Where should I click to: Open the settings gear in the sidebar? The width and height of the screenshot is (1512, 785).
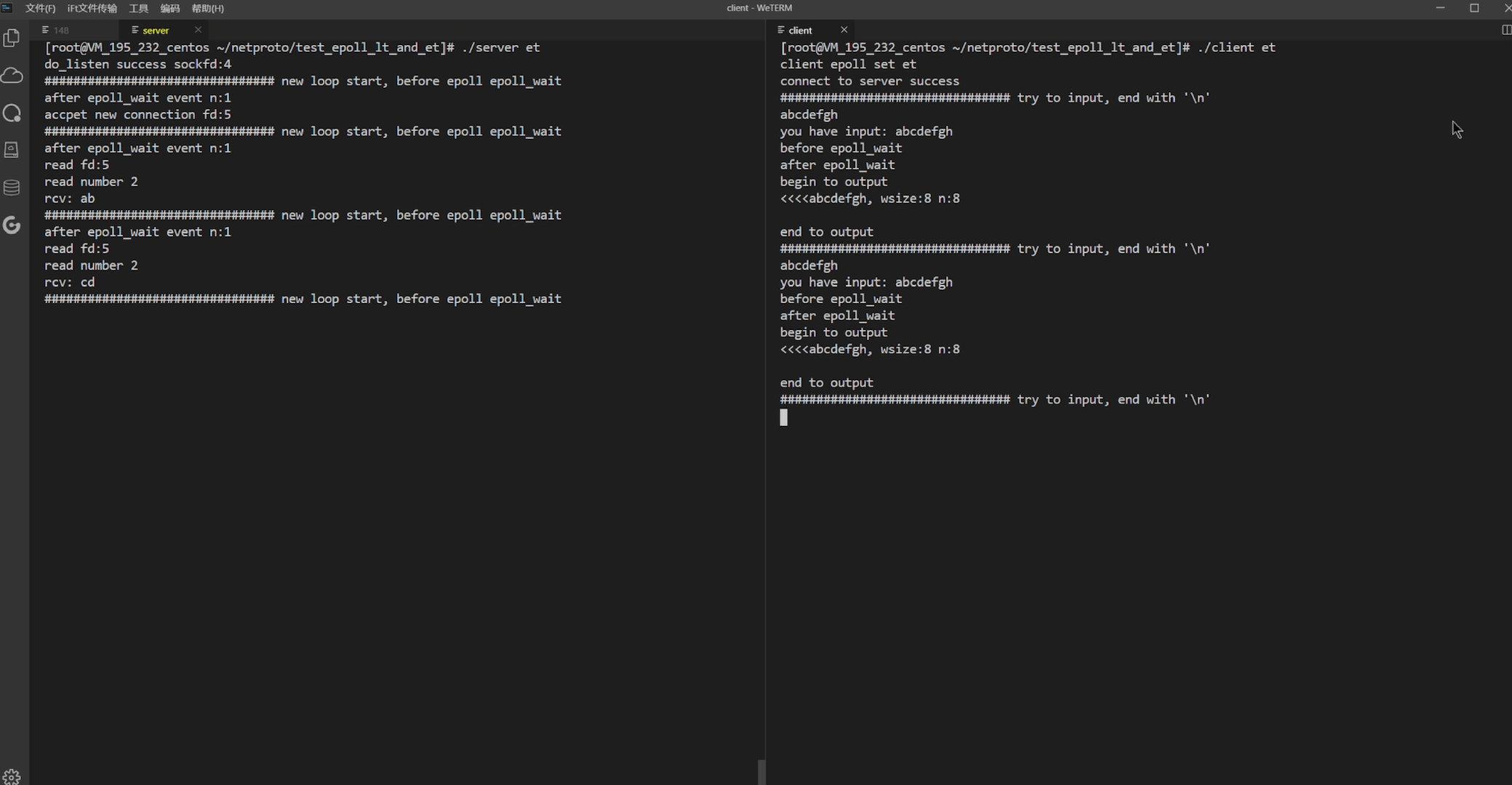12,776
